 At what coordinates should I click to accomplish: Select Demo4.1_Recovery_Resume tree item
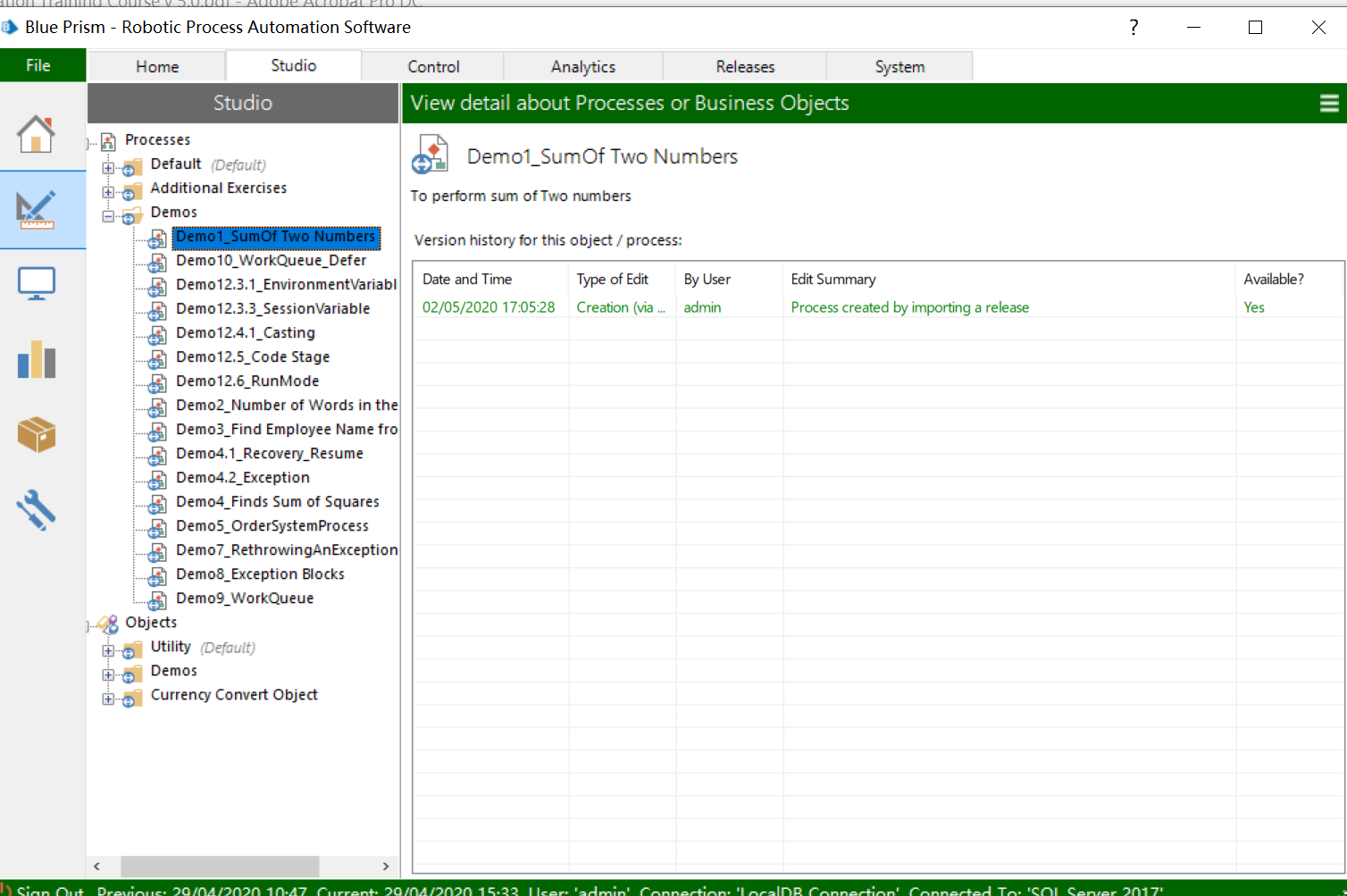270,453
